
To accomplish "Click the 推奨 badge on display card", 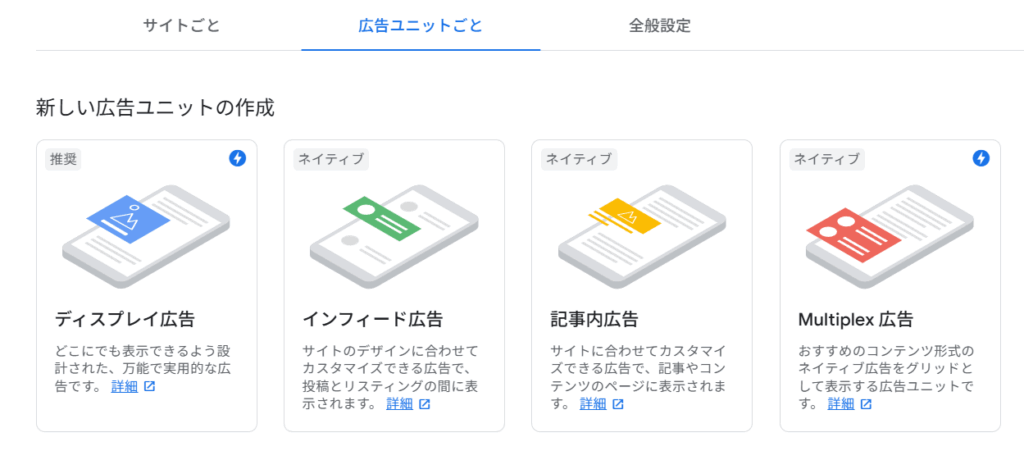I will pyautogui.click(x=63, y=159).
